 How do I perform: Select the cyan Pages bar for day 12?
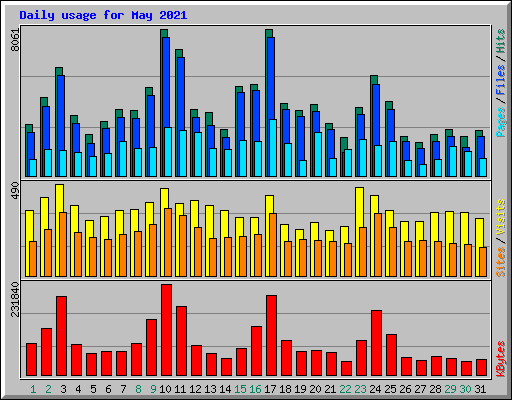tap(198, 154)
